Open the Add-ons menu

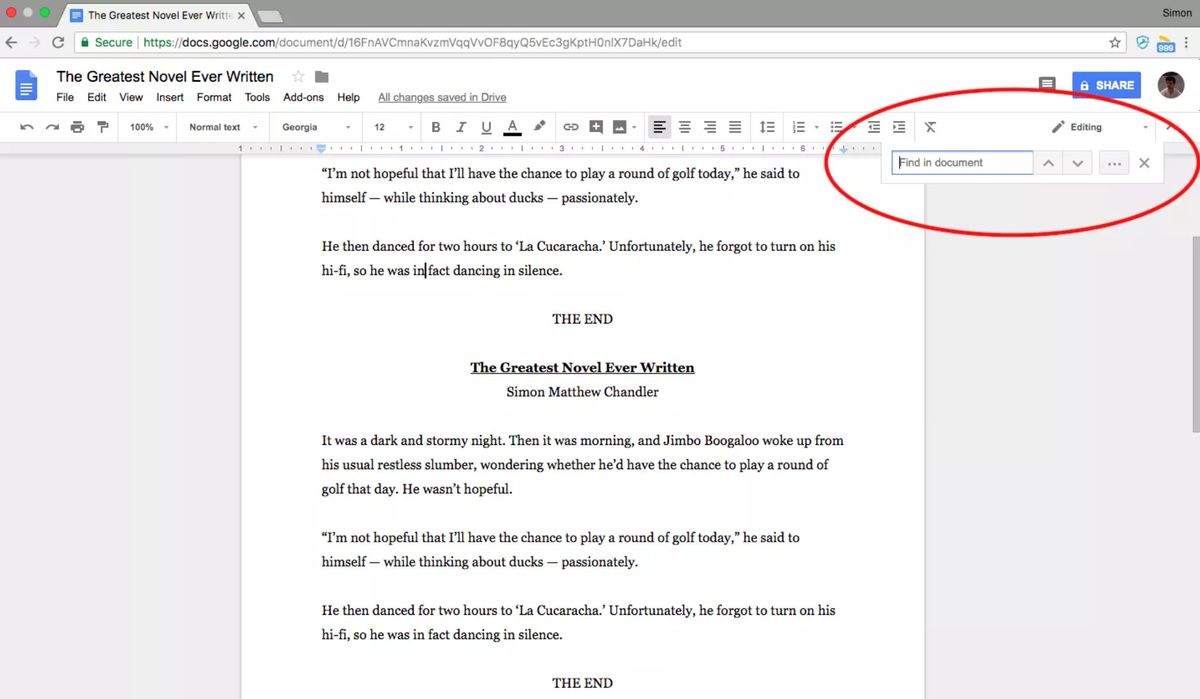(303, 97)
